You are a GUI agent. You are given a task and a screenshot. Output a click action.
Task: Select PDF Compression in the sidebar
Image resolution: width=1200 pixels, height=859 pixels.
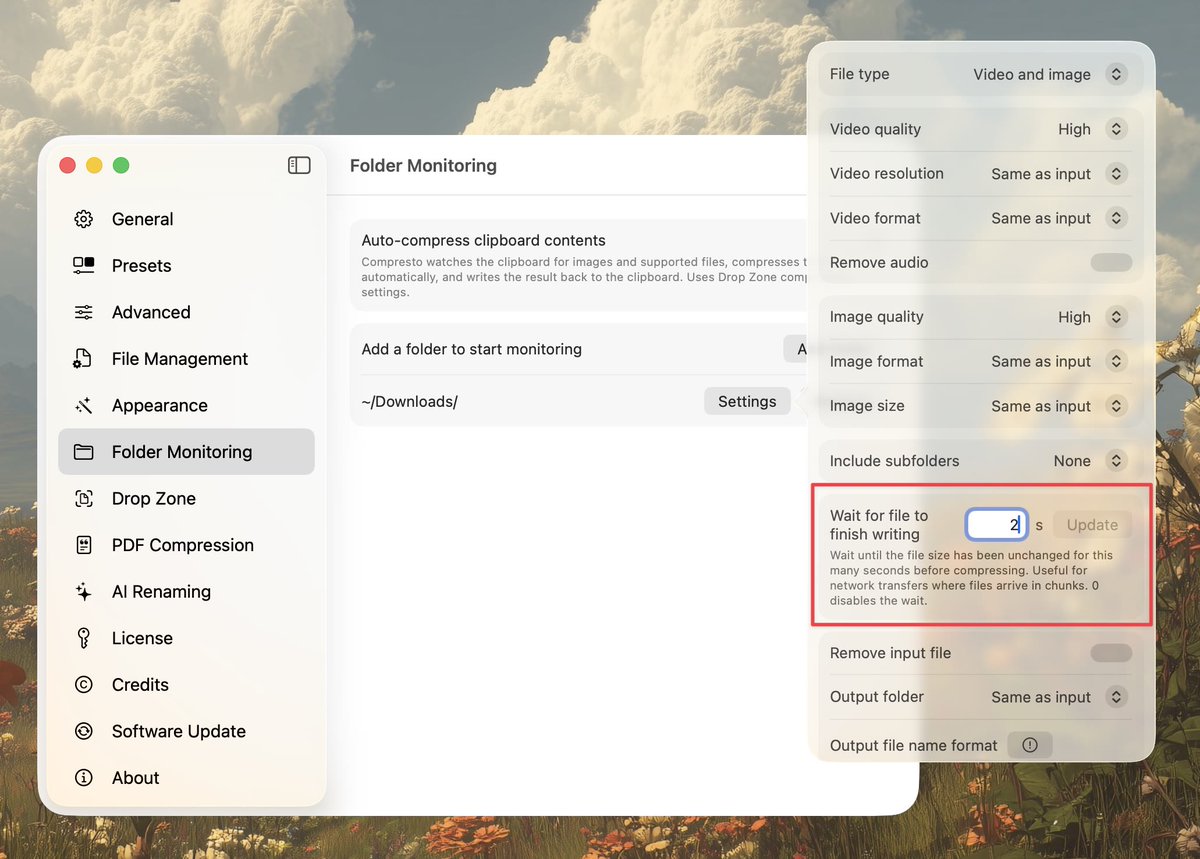[x=187, y=545]
